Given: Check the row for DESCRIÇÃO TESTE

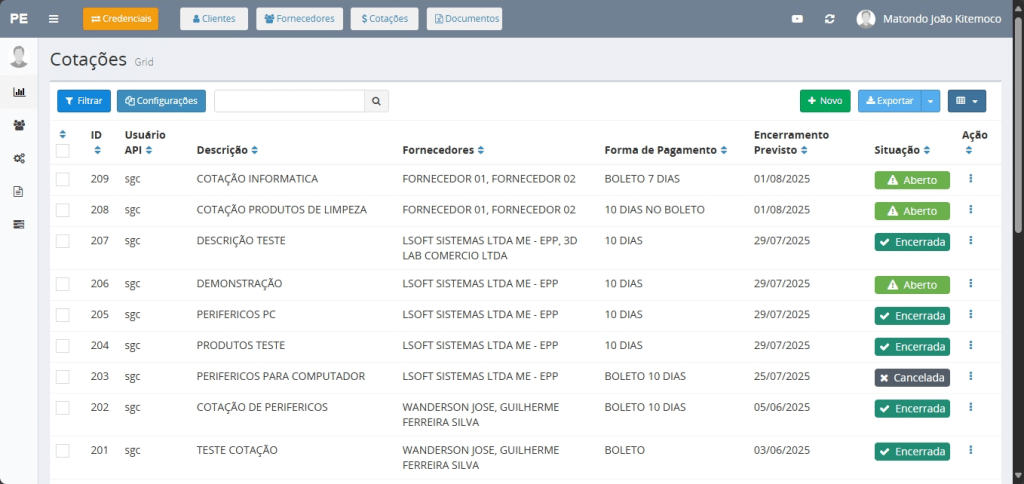Looking at the screenshot, I should tap(63, 241).
